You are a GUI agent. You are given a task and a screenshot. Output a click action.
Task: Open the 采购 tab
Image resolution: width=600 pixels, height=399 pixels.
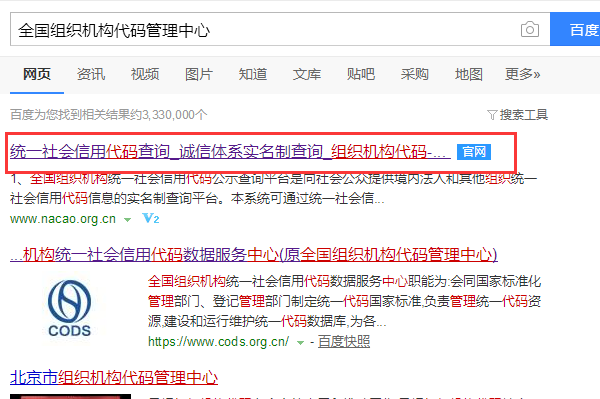pyautogui.click(x=414, y=74)
